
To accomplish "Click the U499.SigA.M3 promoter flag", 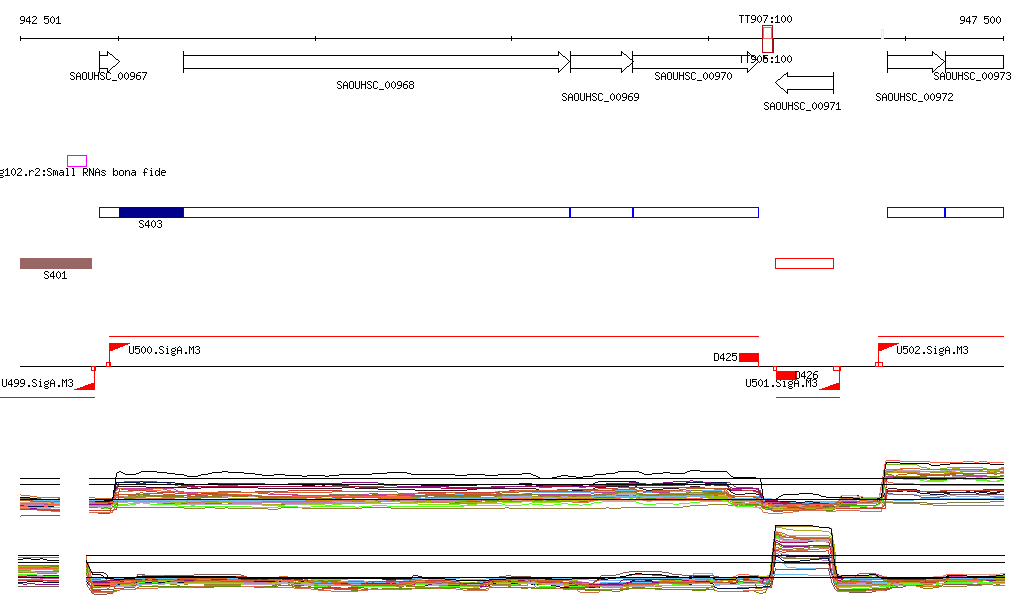I will [x=86, y=384].
